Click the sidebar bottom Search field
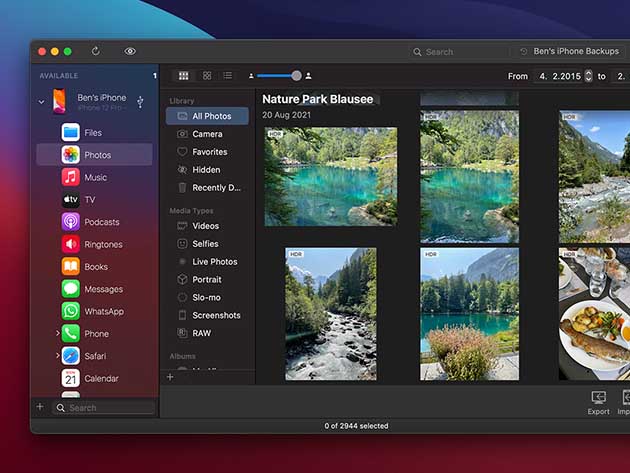Image resolution: width=630 pixels, height=473 pixels. 104,407
